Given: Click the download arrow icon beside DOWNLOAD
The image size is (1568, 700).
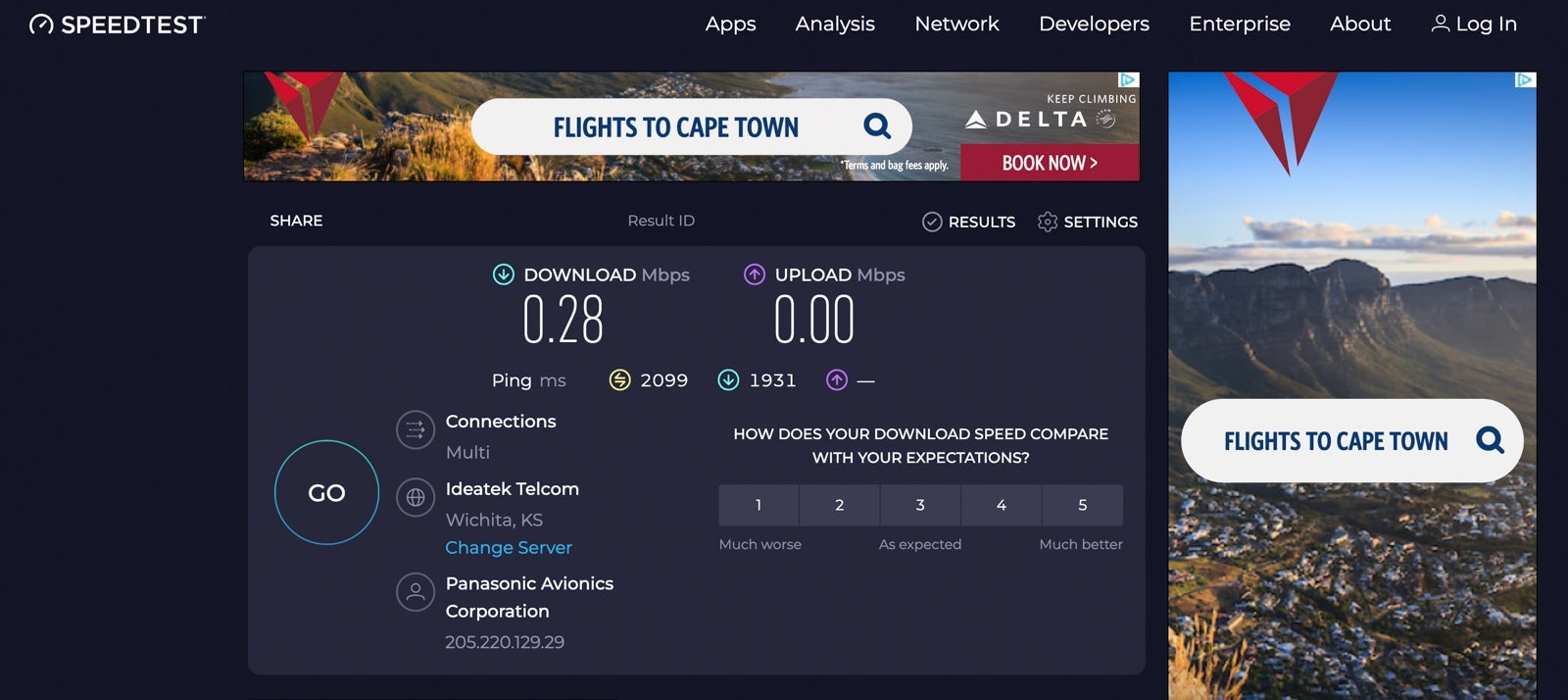Looking at the screenshot, I should (x=504, y=275).
